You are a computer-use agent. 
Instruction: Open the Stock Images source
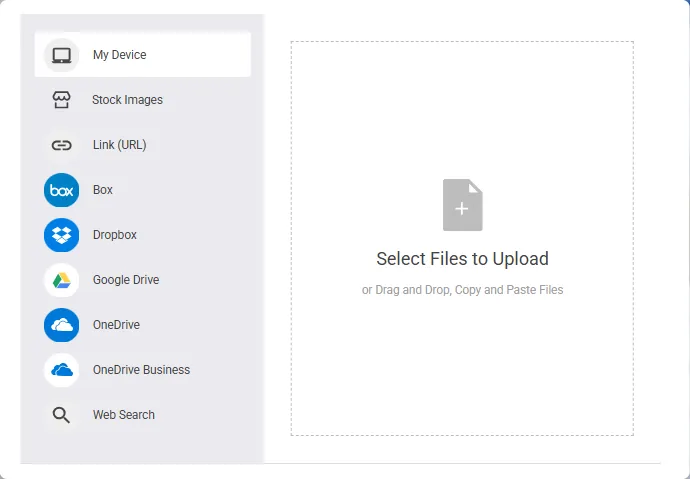(127, 100)
